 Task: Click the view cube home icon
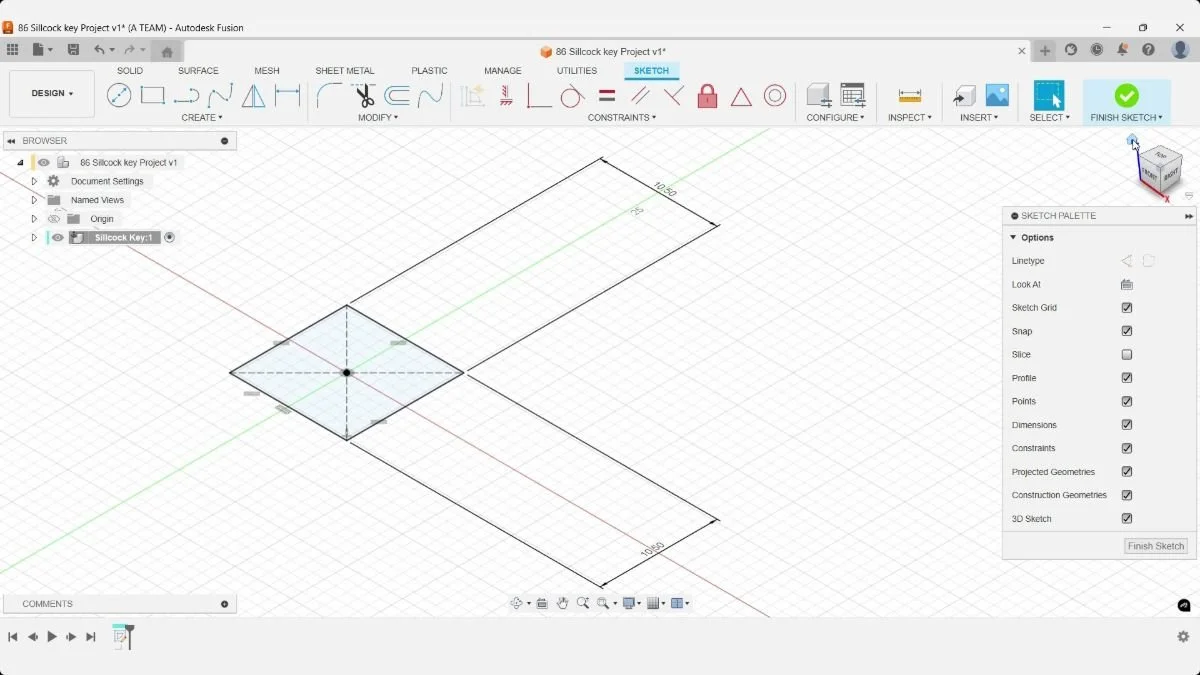[x=1132, y=141]
